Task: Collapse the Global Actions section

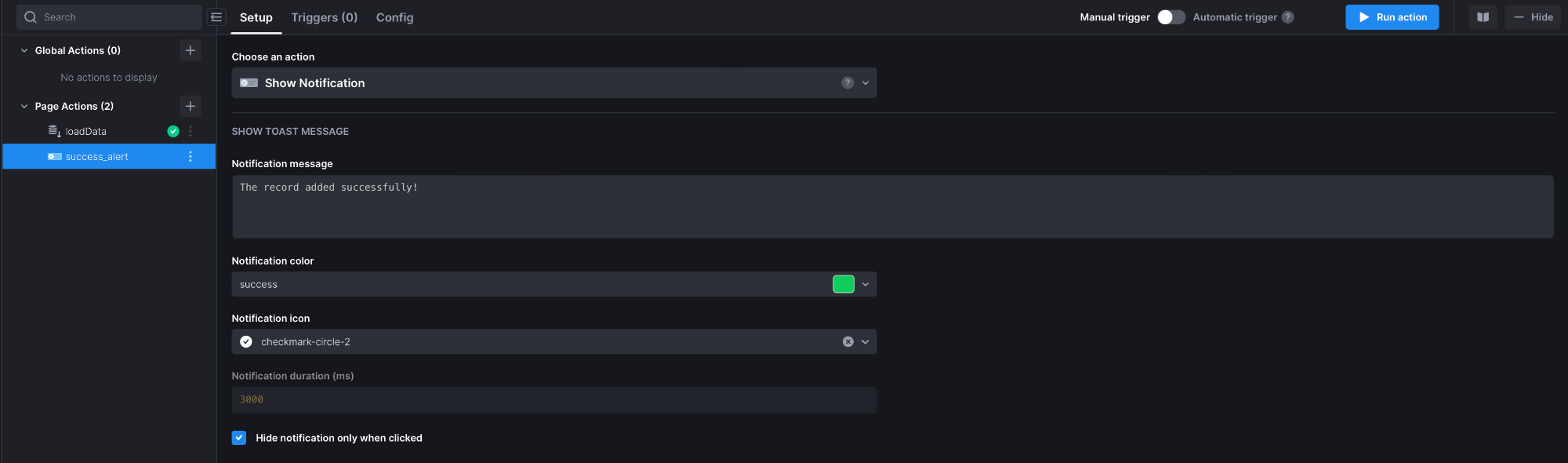Action: coord(24,50)
